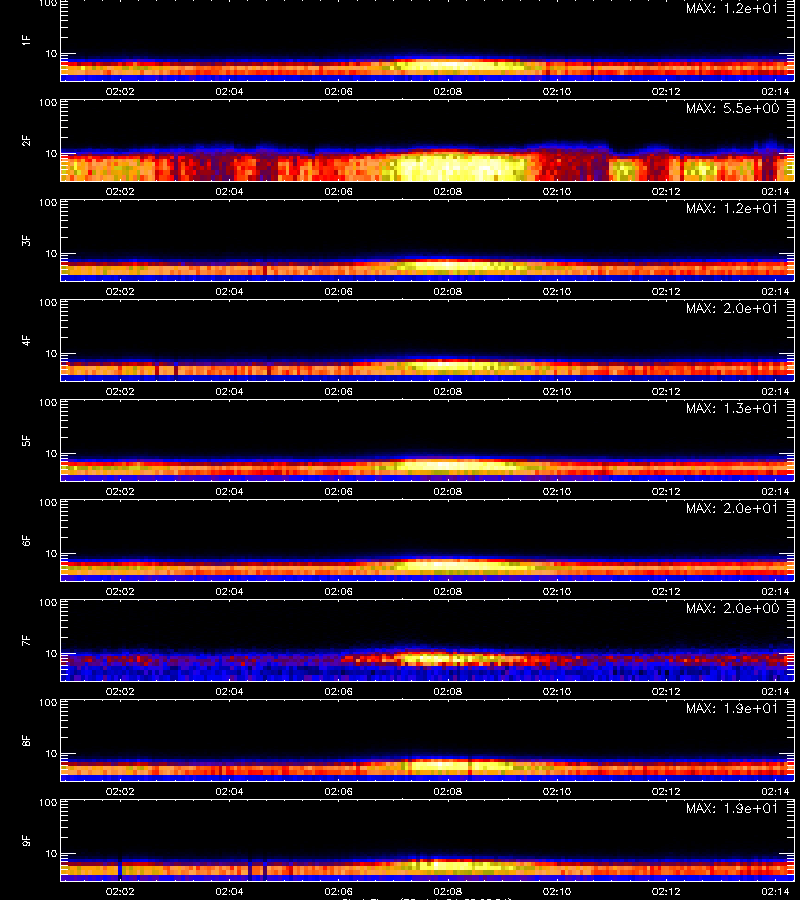Select MAX: 1.9e+01 text in 9F panel
The image size is (800, 900).
coord(732,809)
